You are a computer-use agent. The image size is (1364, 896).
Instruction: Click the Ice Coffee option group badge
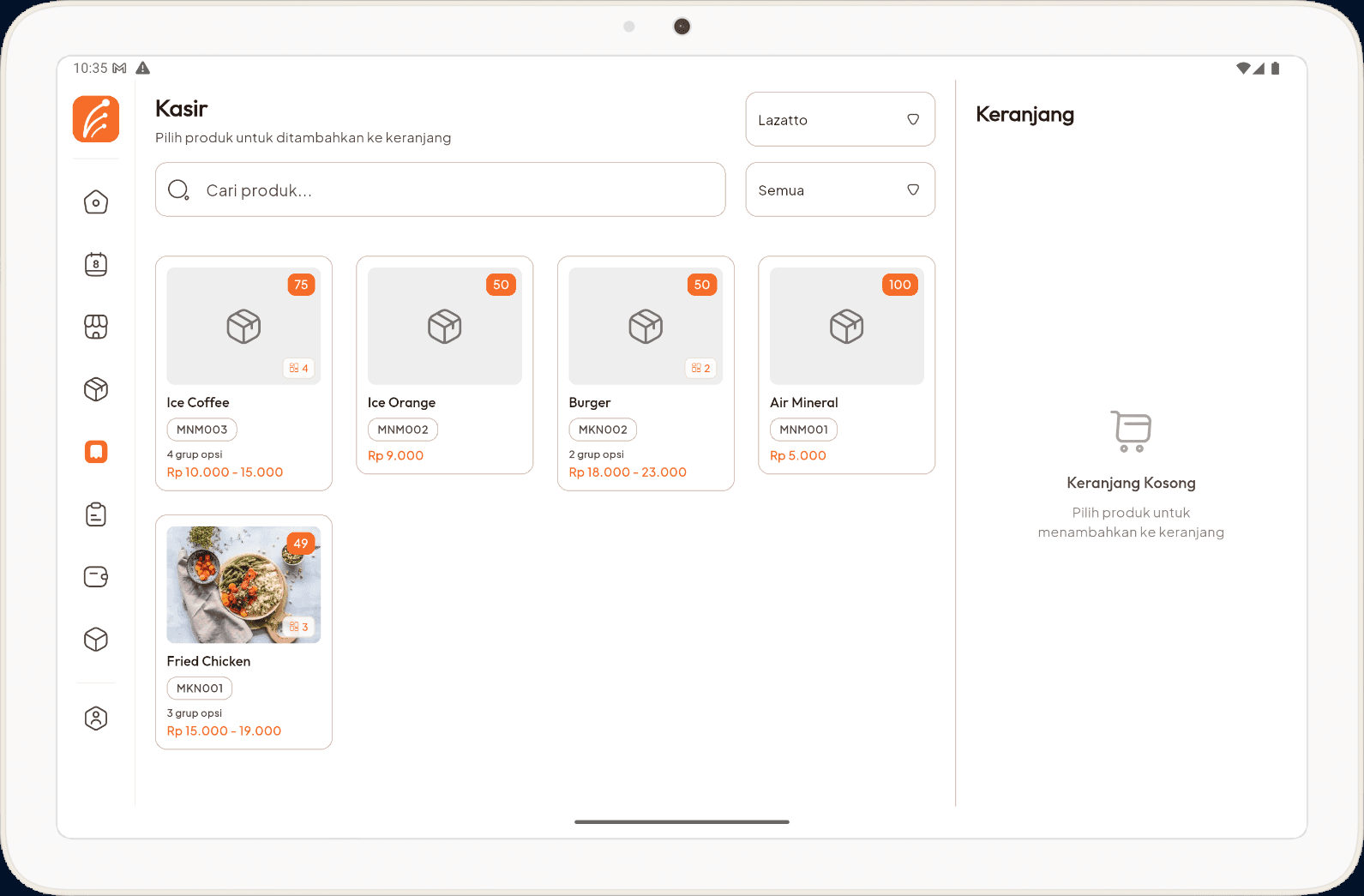[298, 368]
